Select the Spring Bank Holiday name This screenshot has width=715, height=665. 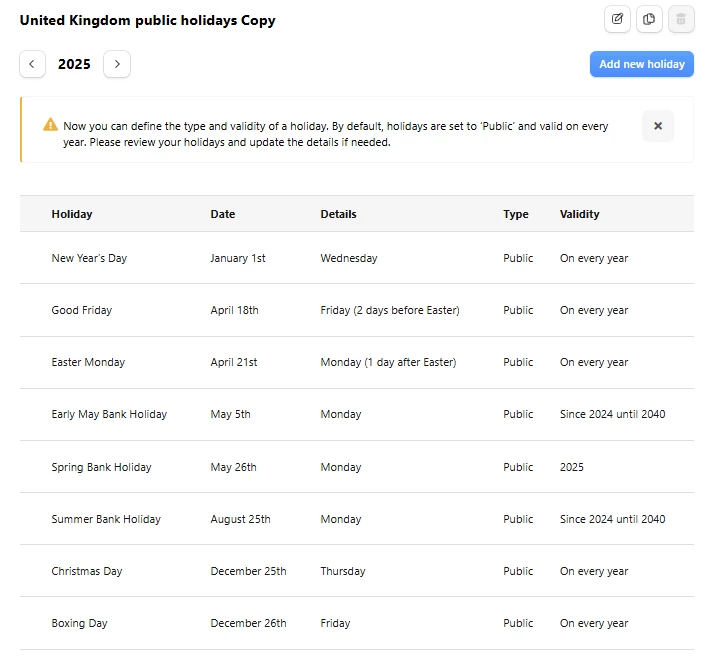pos(101,467)
